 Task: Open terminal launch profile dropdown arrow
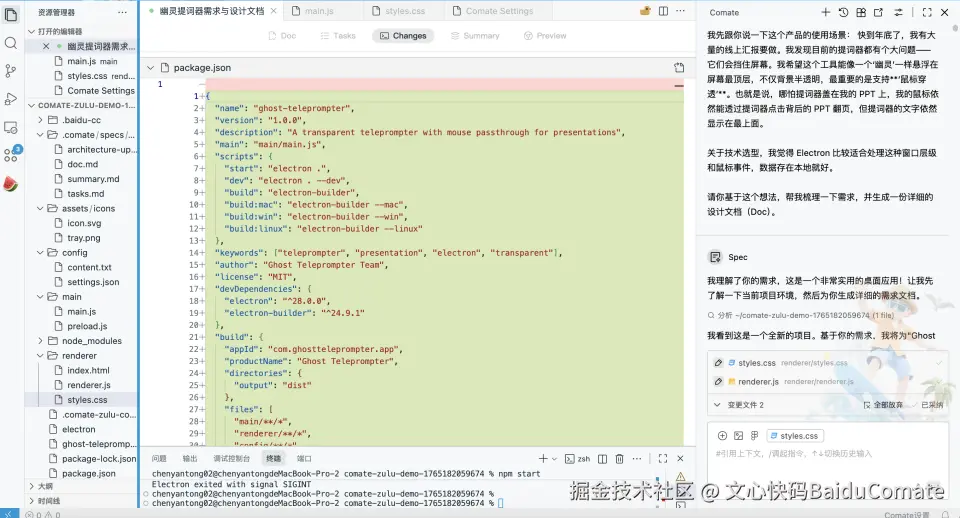click(554, 459)
